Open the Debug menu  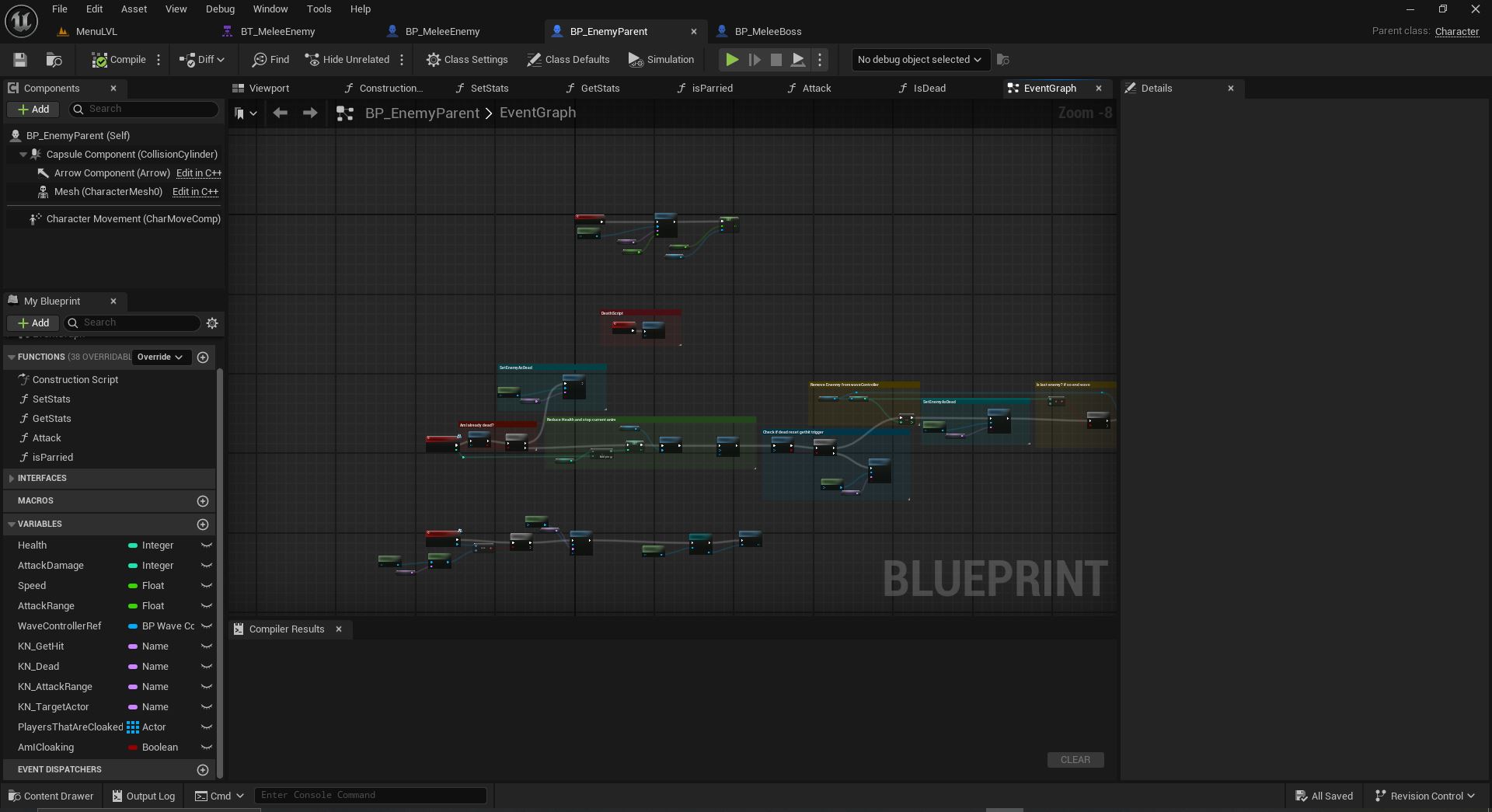click(x=220, y=9)
